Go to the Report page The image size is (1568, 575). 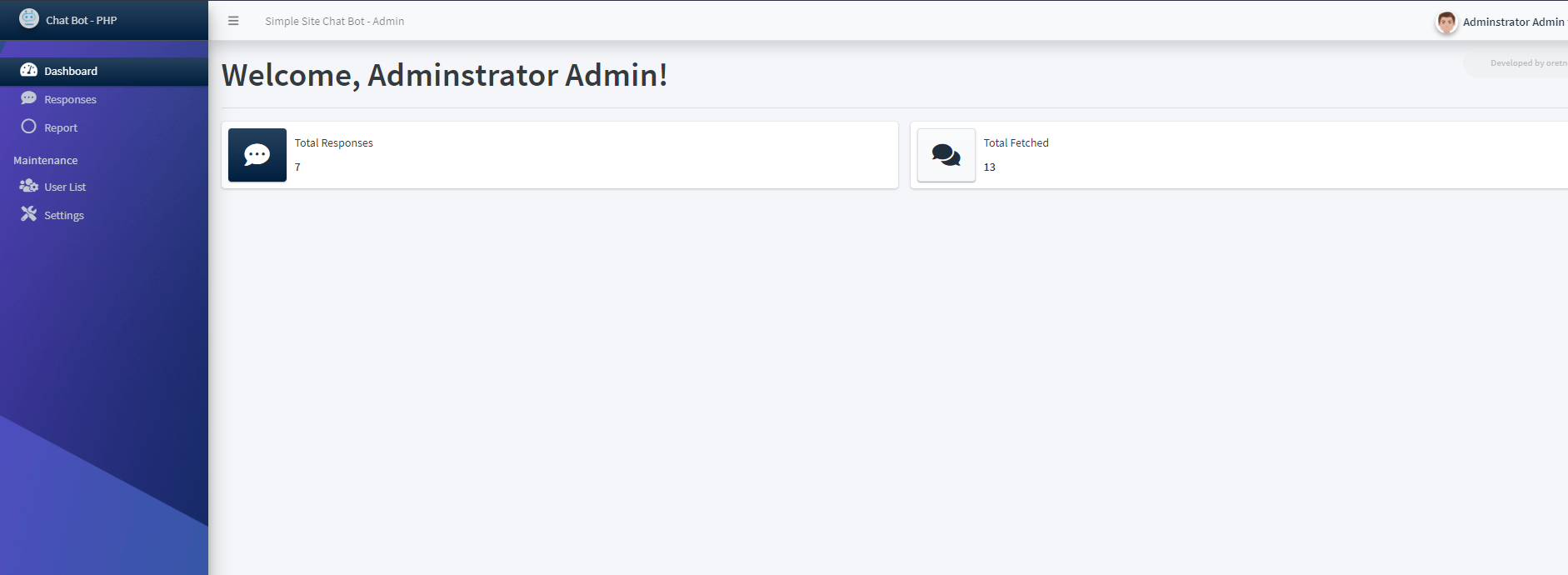click(x=104, y=127)
